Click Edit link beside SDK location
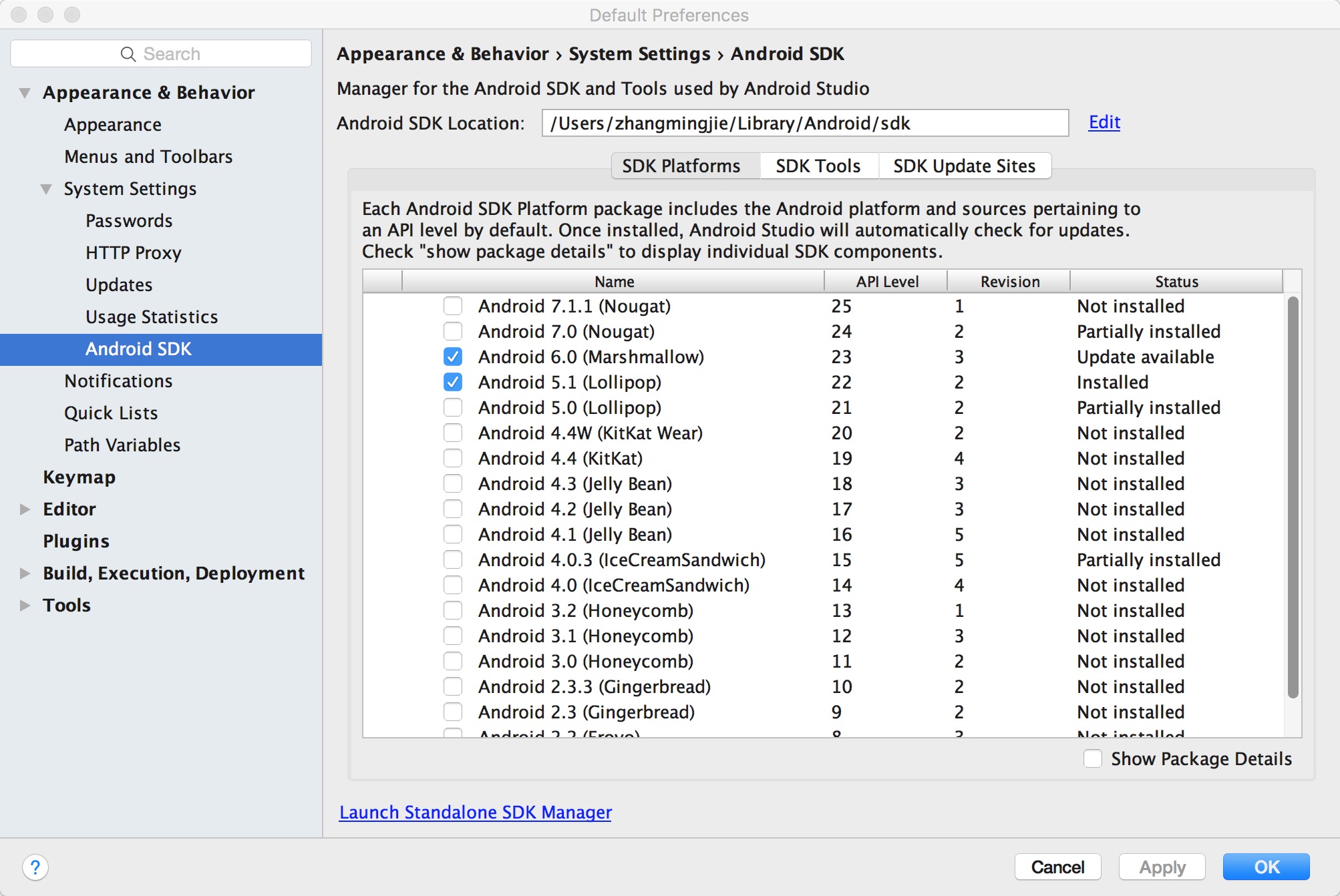 [1104, 122]
